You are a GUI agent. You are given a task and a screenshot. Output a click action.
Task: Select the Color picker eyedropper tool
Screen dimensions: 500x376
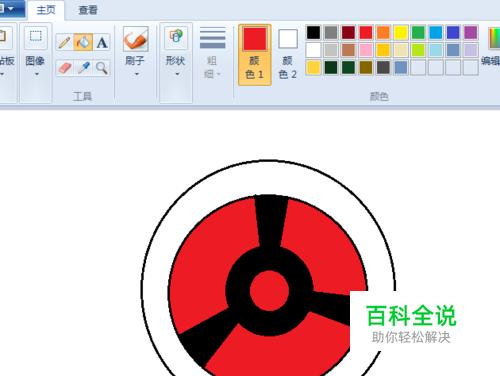(x=83, y=68)
